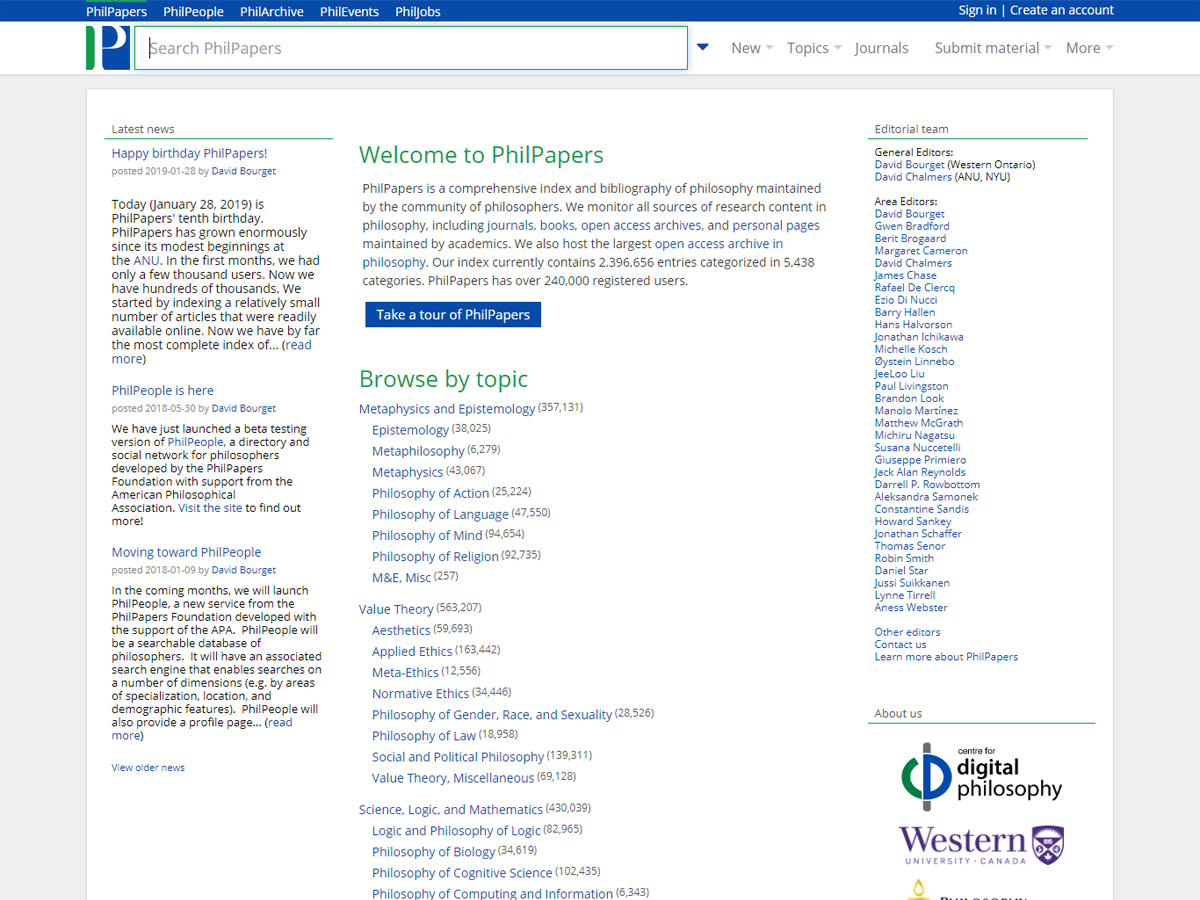Open PhilJobs from the top bar
Screen dimensions: 1200x900
[417, 11]
